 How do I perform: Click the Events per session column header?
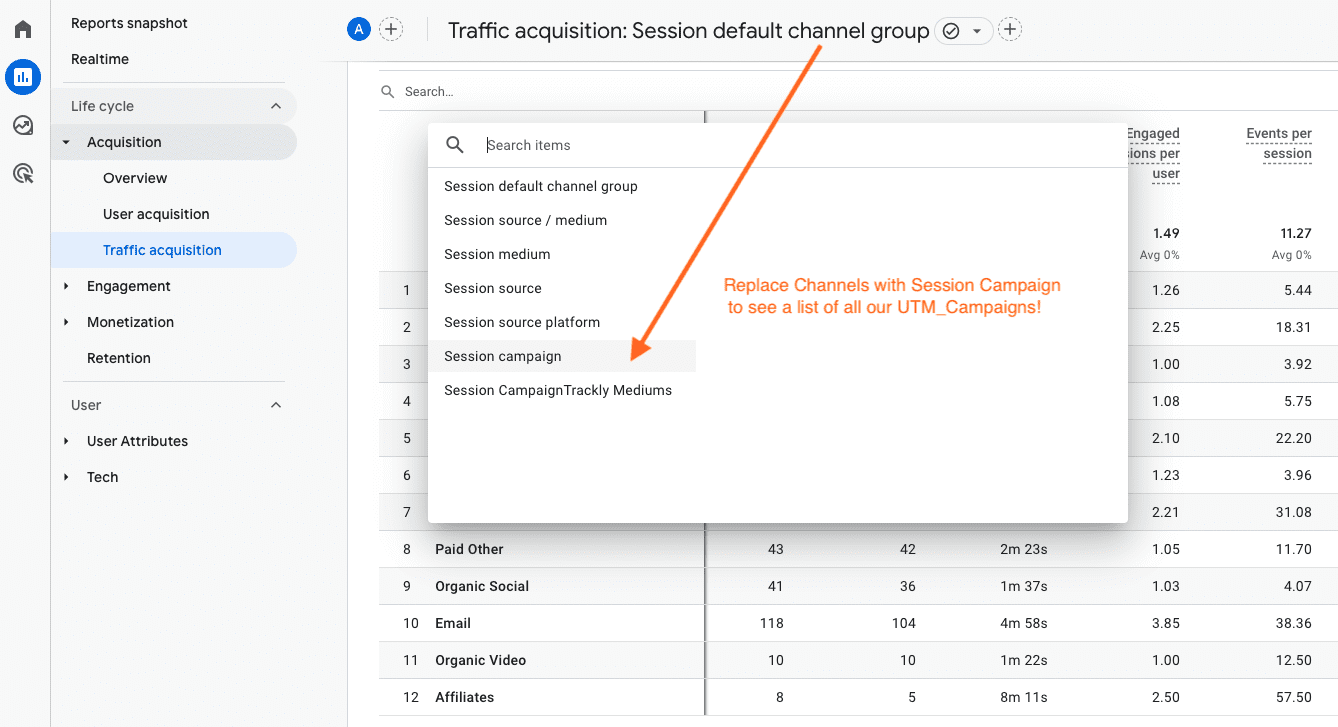point(1278,143)
